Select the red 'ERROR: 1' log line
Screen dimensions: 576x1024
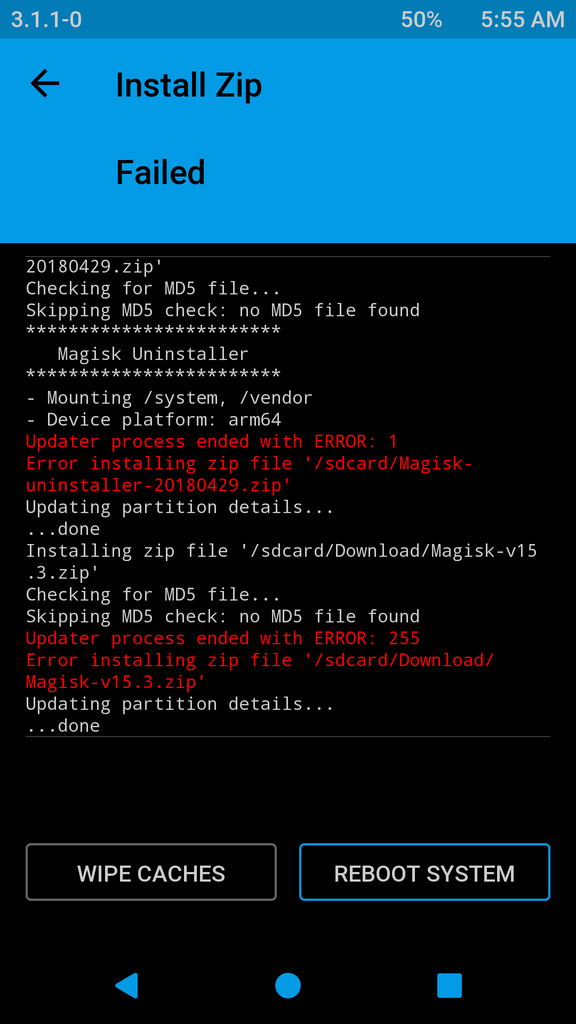(212, 441)
